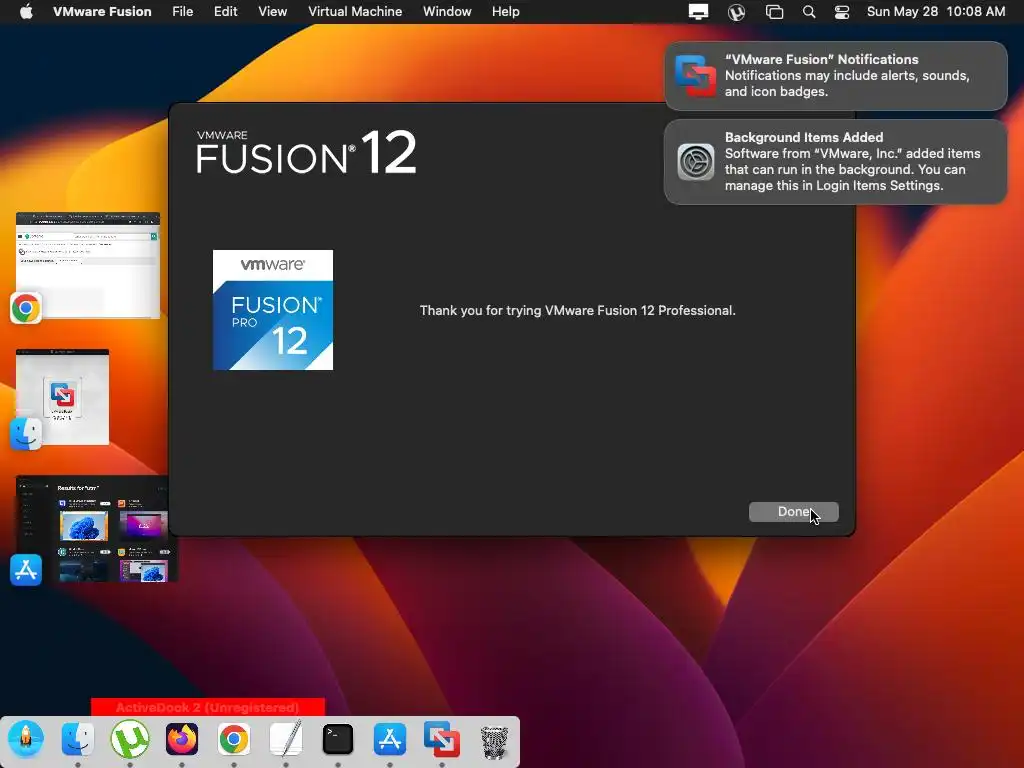This screenshot has width=1024, height=768.
Task: Click App Store icon beside Stage Manager thumbnail
Action: 26,570
